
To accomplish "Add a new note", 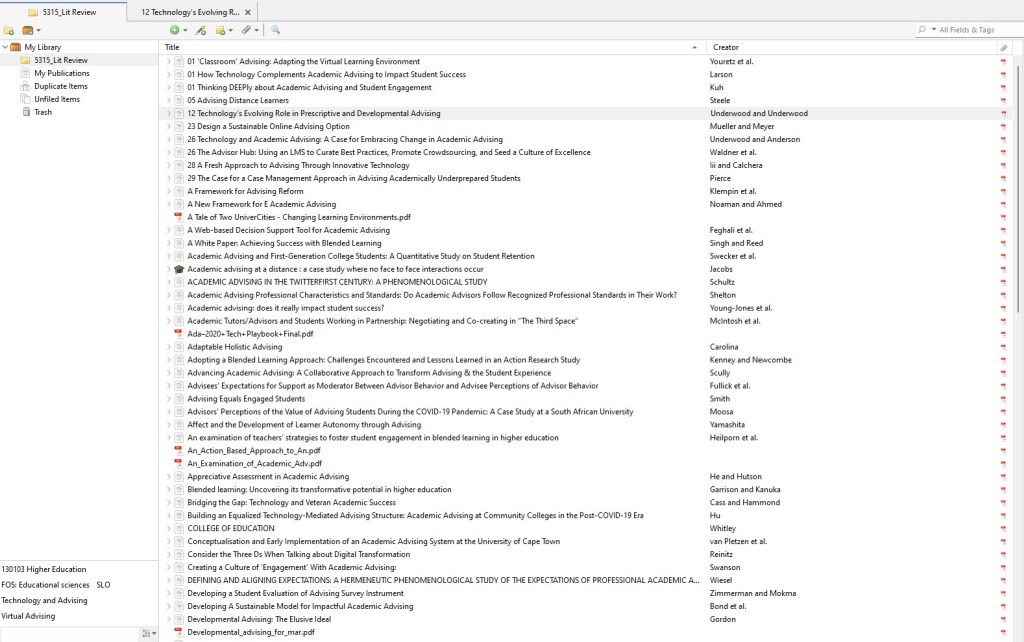I will [221, 30].
